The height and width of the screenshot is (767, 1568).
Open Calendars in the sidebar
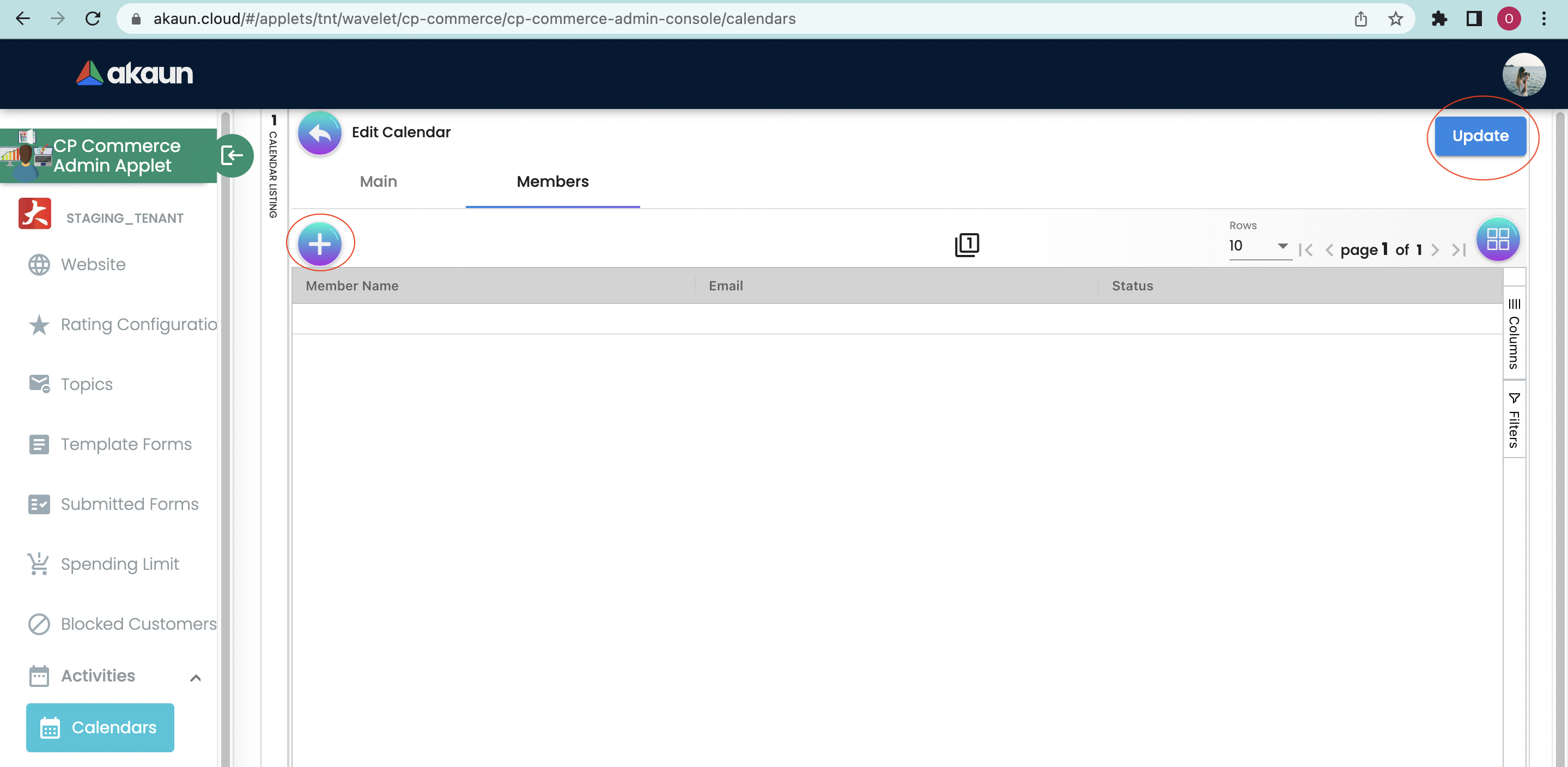(x=100, y=727)
